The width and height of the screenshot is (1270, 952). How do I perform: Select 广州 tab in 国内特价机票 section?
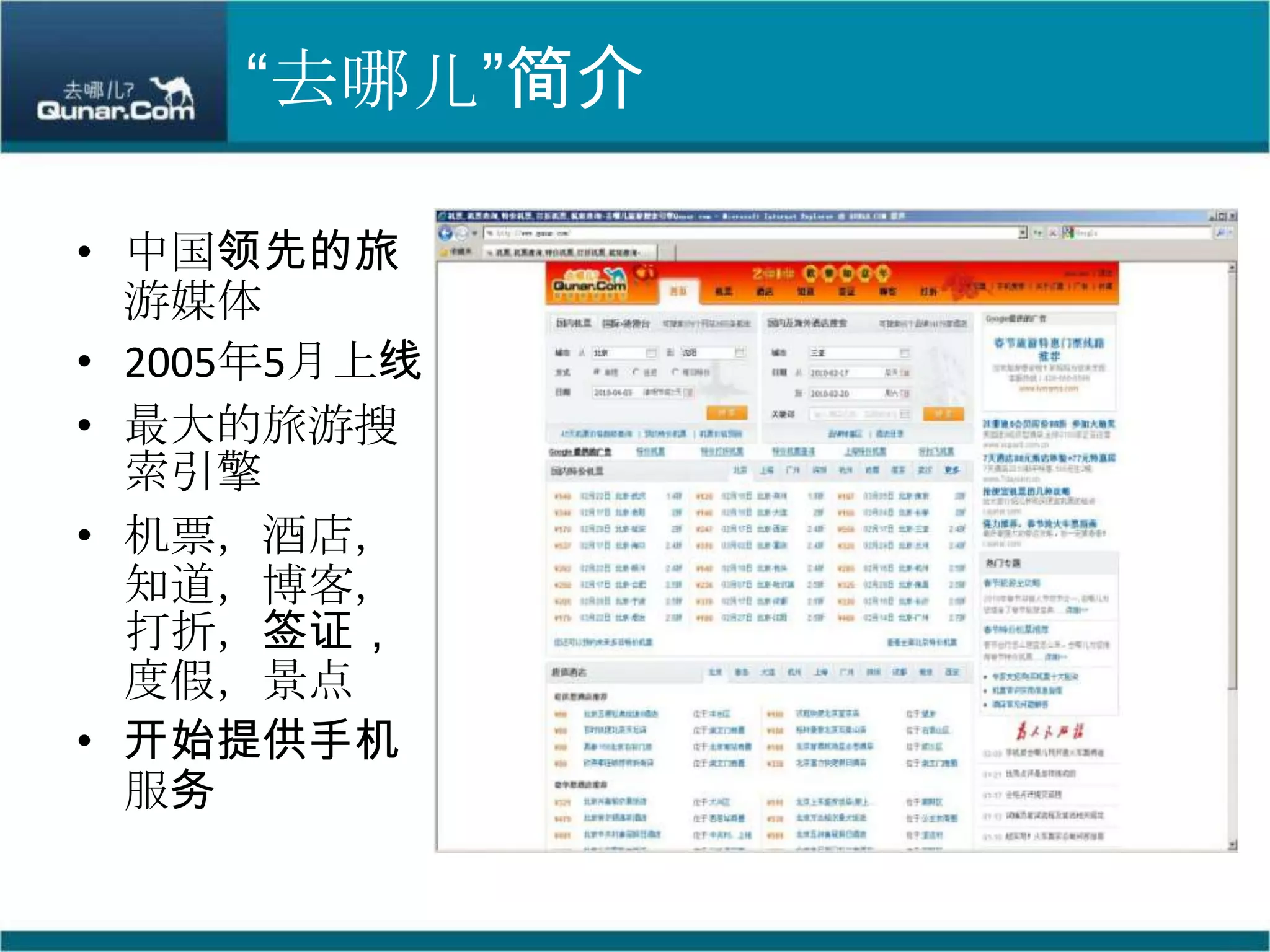(793, 470)
